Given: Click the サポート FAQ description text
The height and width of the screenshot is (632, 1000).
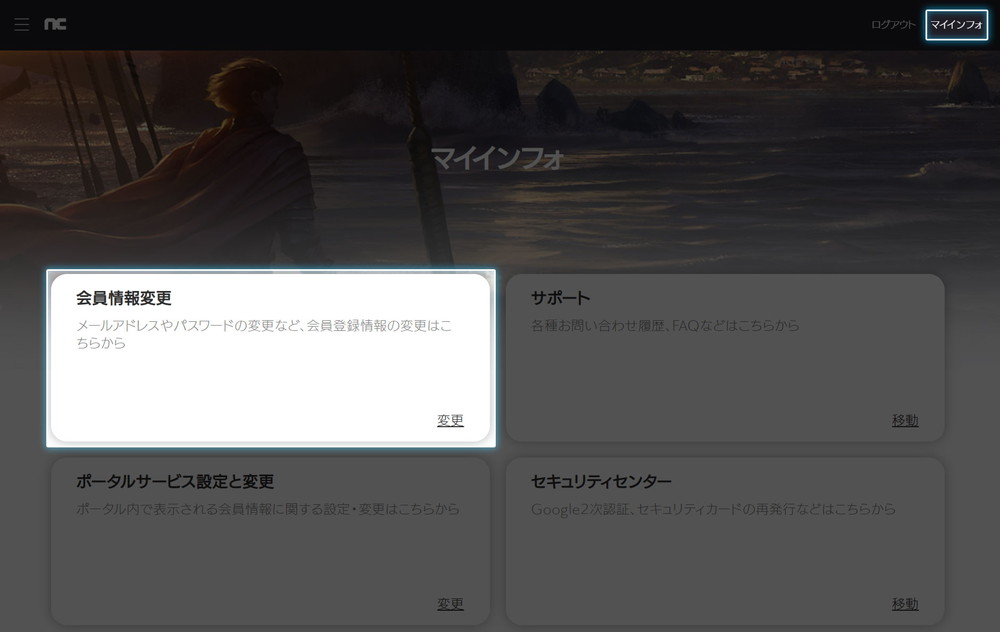Looking at the screenshot, I should point(665,326).
